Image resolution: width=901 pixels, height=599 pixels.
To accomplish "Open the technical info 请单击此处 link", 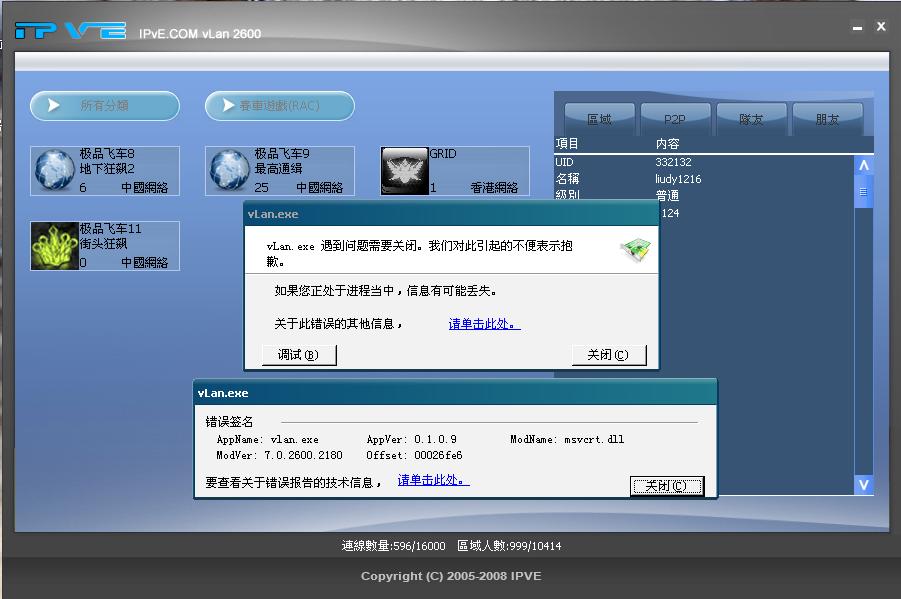I will [433, 480].
